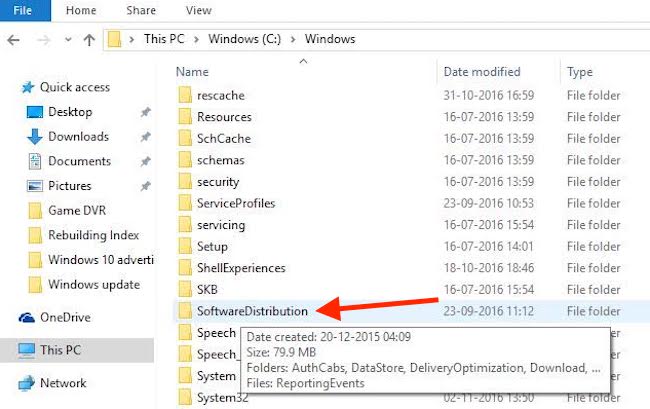The height and width of the screenshot is (409, 650).
Task: Open recent locations dropdown arrow
Action: (x=68, y=40)
